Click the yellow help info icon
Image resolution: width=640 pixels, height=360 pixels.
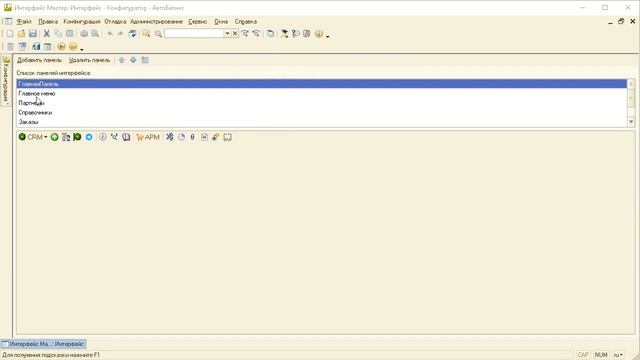click(x=319, y=34)
